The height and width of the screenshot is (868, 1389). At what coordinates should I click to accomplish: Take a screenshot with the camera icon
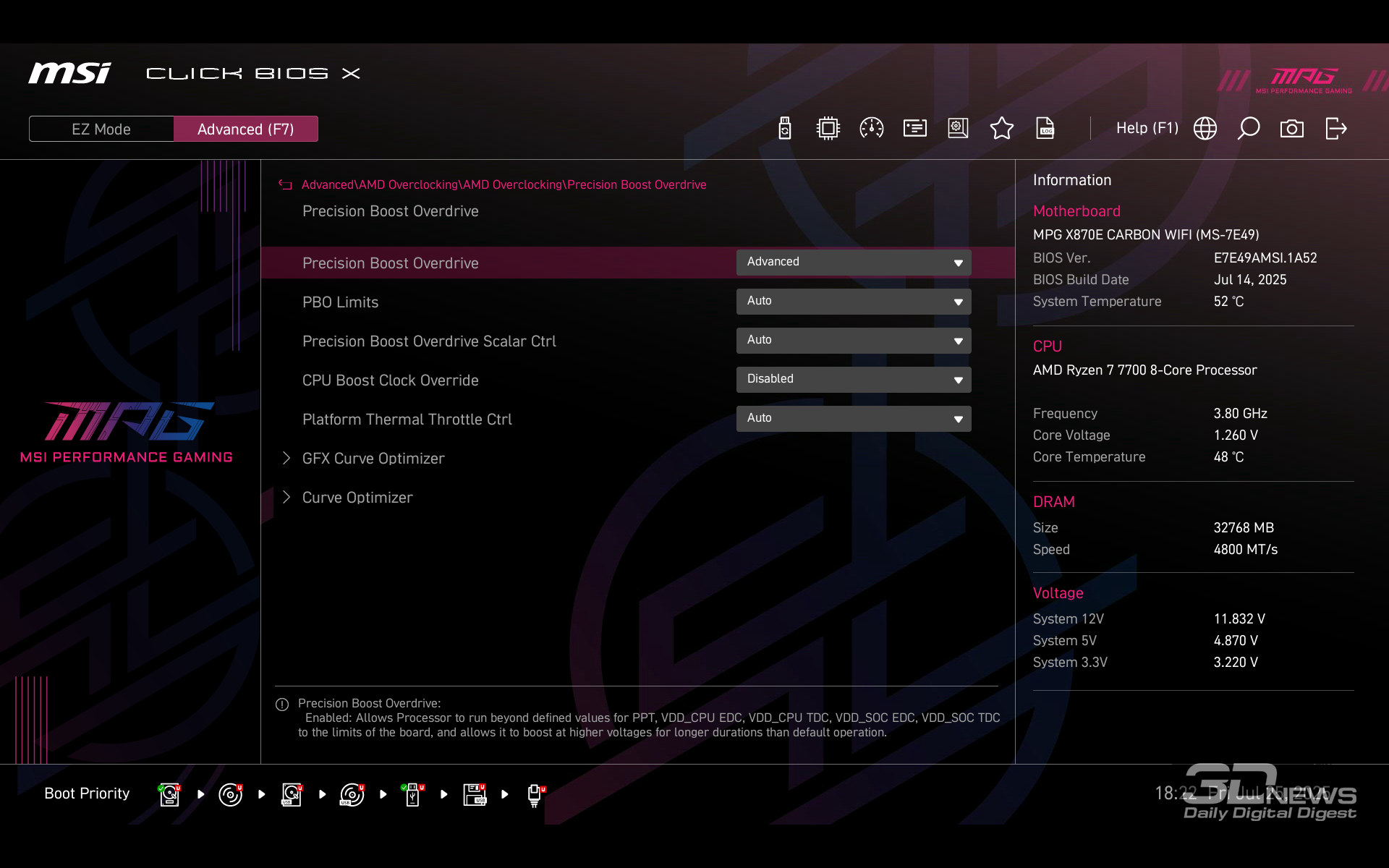pos(1291,129)
